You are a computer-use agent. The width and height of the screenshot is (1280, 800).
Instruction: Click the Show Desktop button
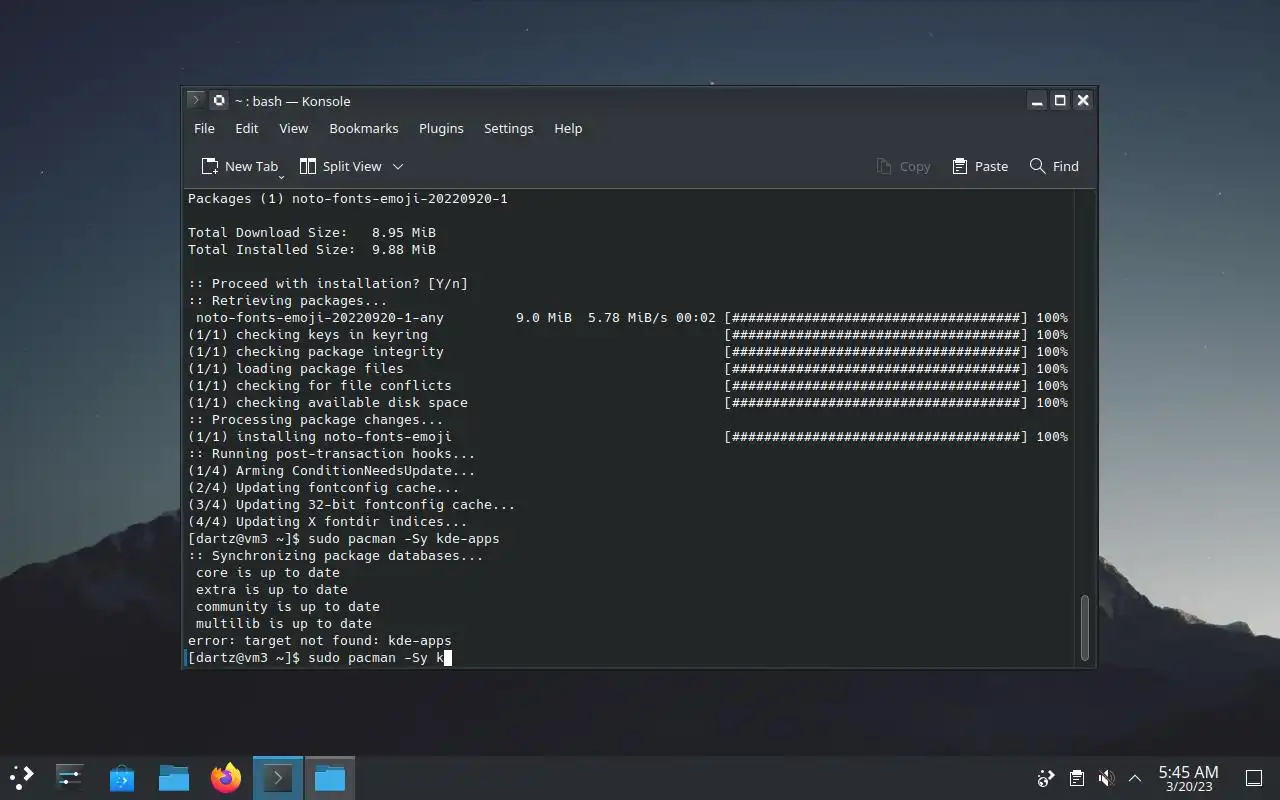point(1253,778)
